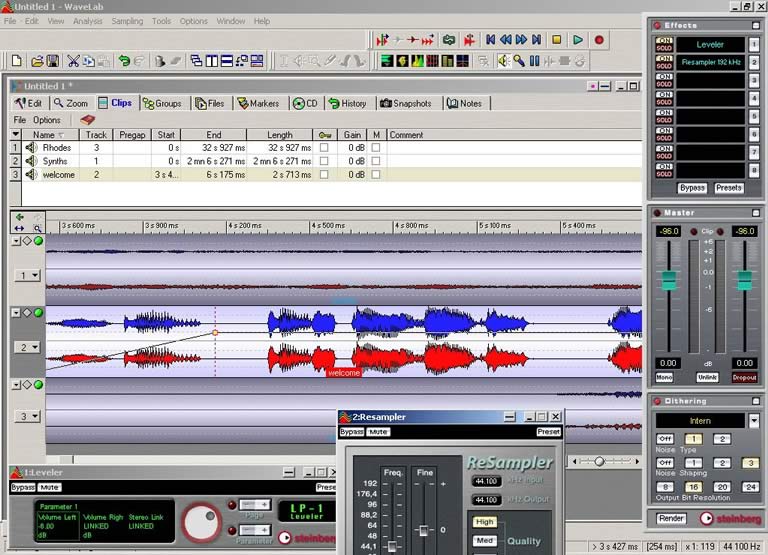Viewport: 768px width, 555px height.
Task: Switch to the History tab
Action: (348, 103)
